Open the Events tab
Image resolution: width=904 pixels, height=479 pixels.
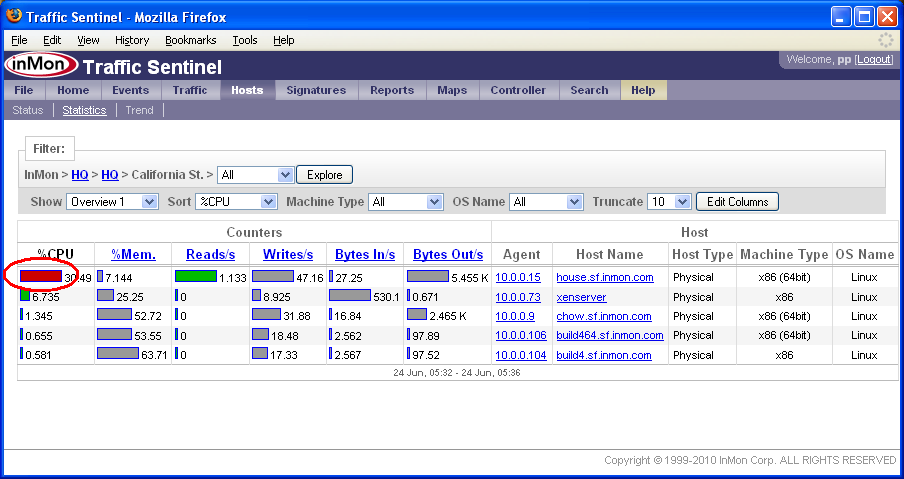[130, 90]
